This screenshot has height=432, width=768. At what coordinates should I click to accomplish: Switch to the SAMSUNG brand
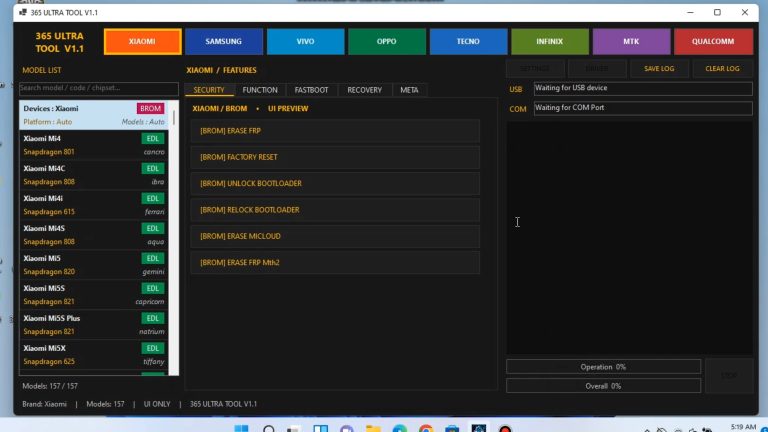point(223,42)
